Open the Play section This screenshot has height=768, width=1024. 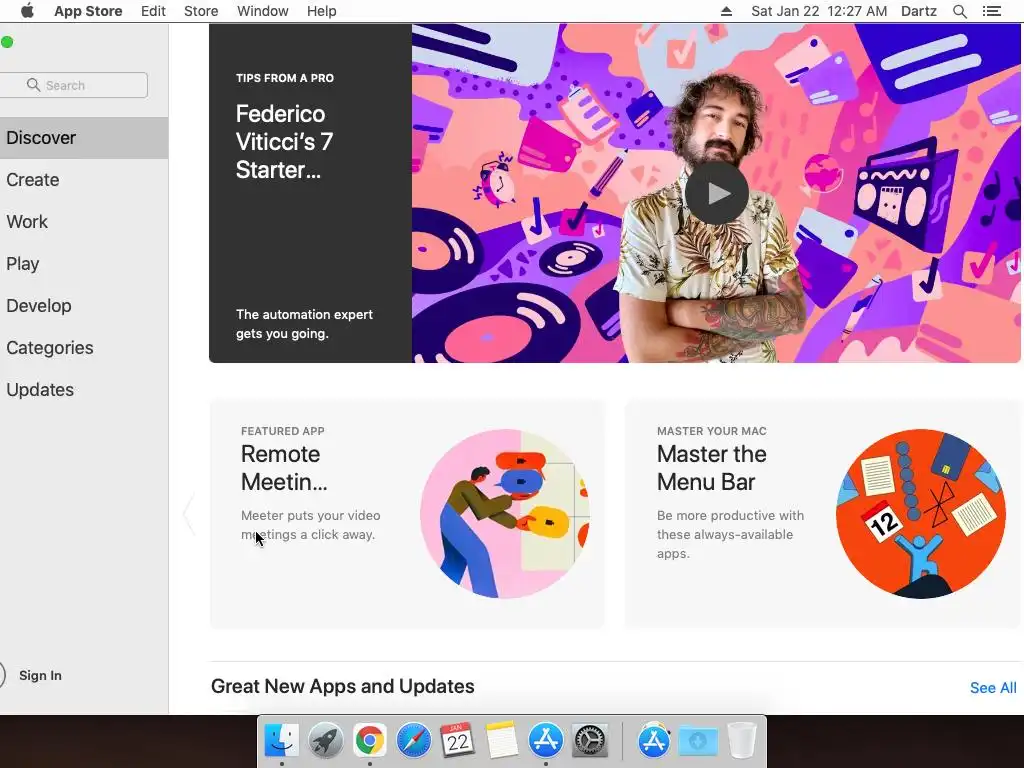click(x=84, y=264)
